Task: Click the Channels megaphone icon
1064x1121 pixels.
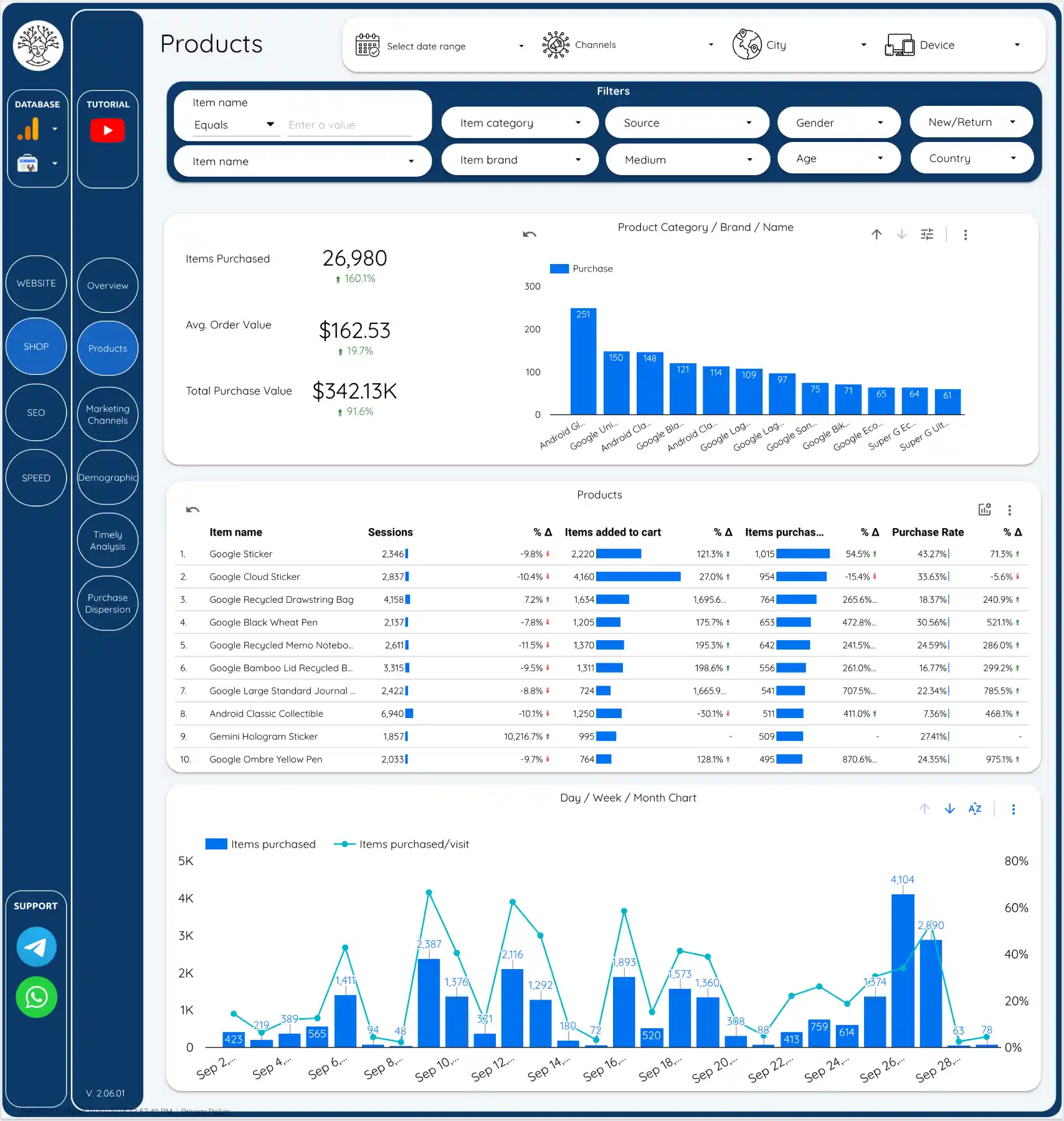Action: pos(556,45)
